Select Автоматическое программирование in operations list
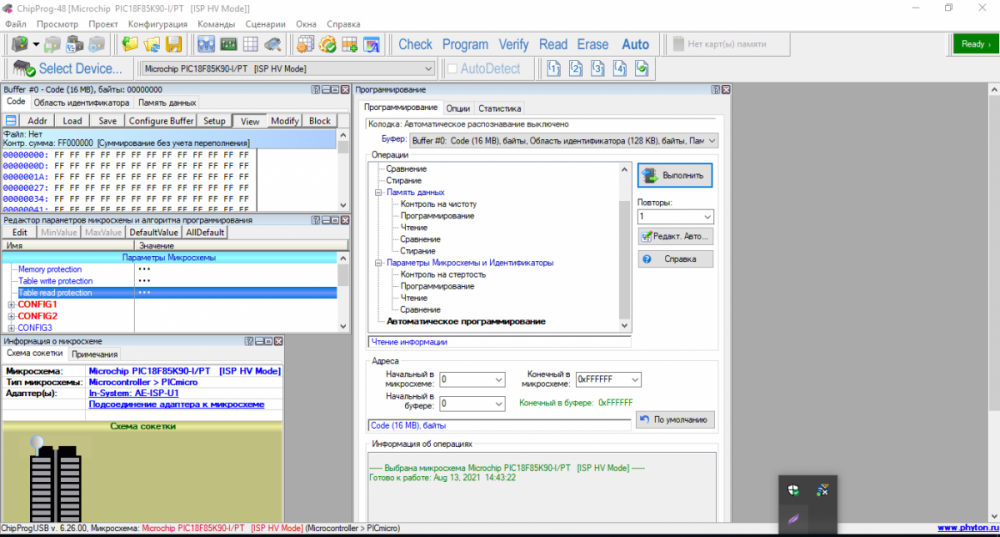Image resolution: width=1000 pixels, height=537 pixels. click(466, 322)
